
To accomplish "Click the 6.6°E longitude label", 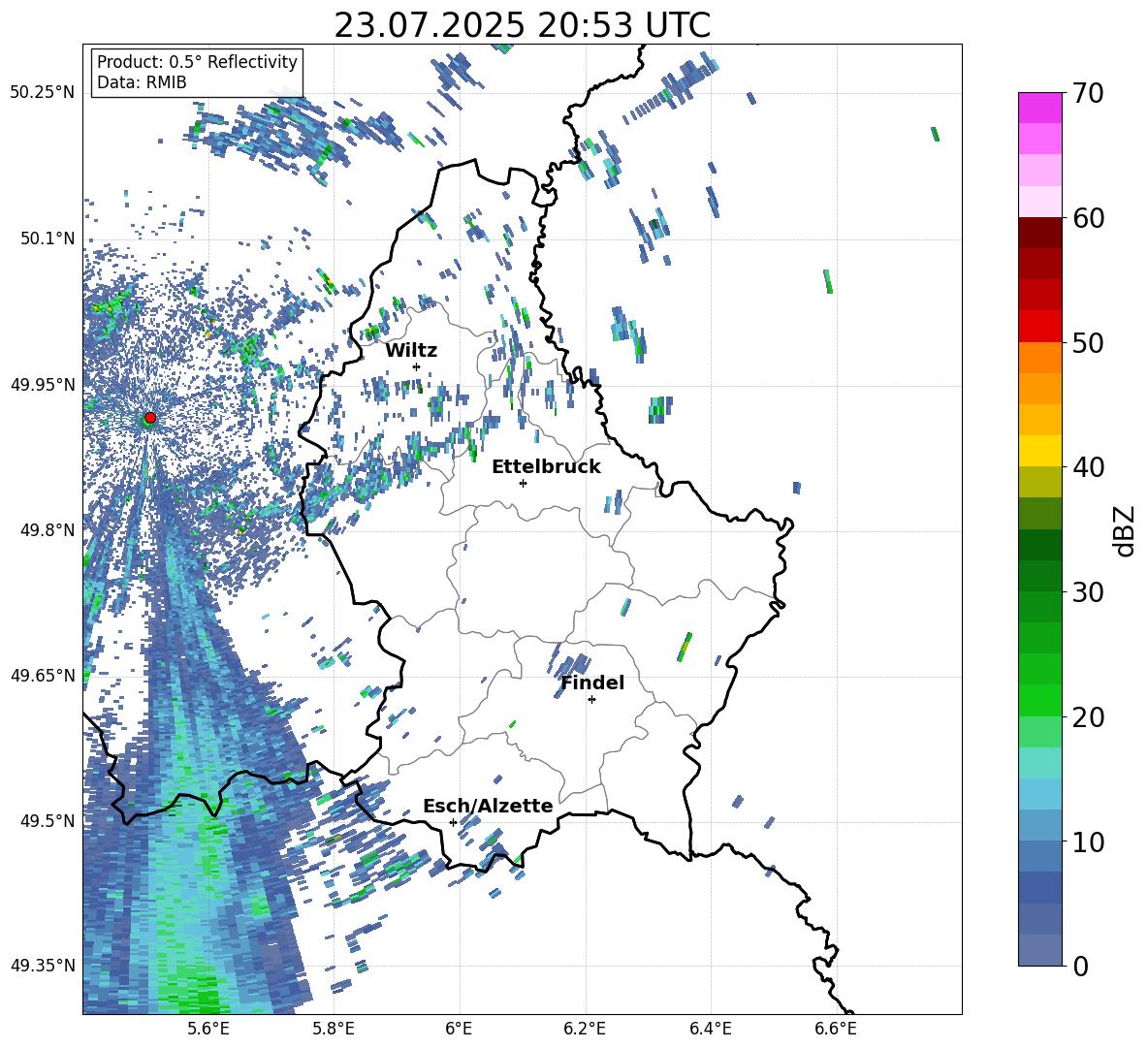I will point(836,1029).
